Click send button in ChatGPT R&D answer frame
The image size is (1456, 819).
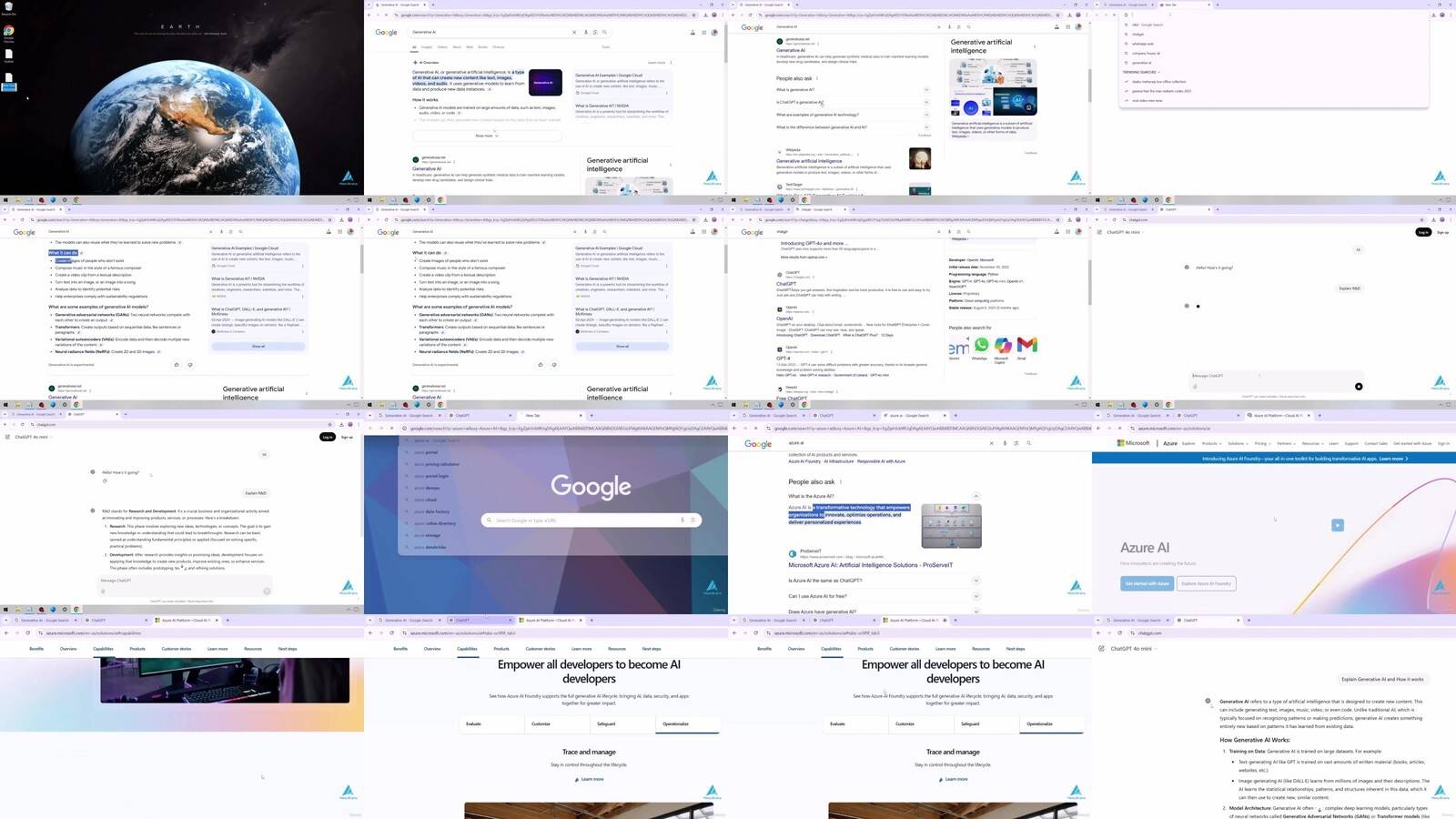(267, 591)
